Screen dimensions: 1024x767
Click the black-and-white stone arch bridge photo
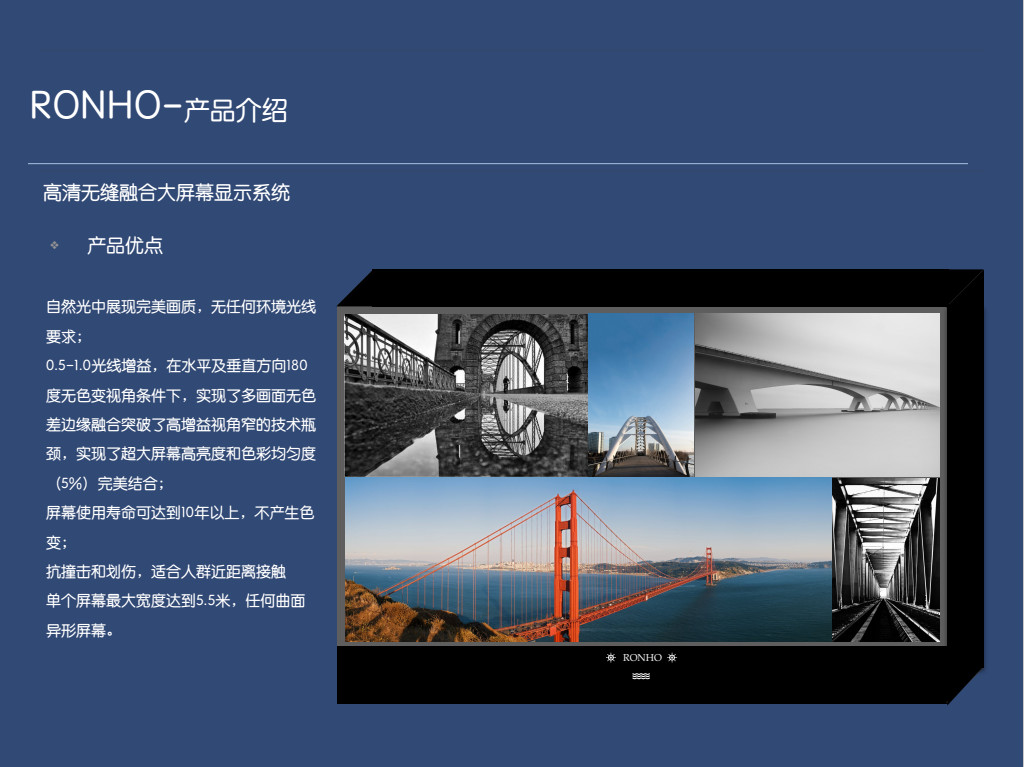point(465,394)
